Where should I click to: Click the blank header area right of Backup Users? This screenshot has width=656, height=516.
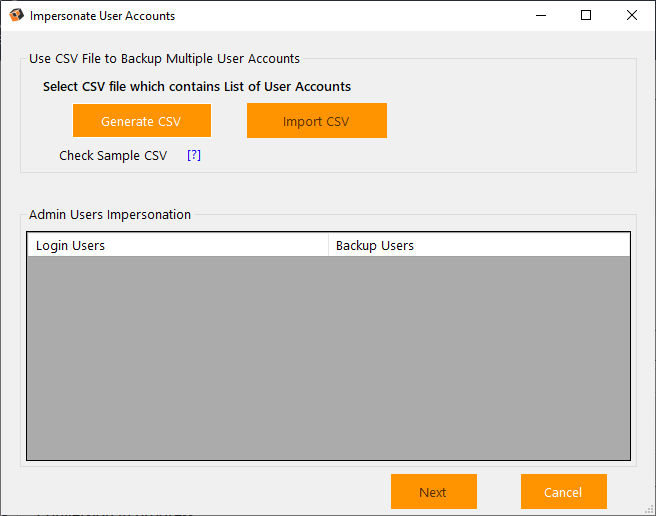540,245
